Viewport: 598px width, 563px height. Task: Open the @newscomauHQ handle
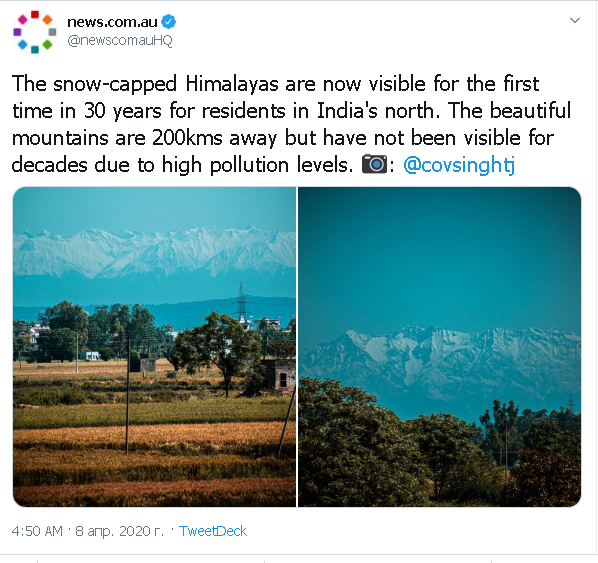pos(120,40)
